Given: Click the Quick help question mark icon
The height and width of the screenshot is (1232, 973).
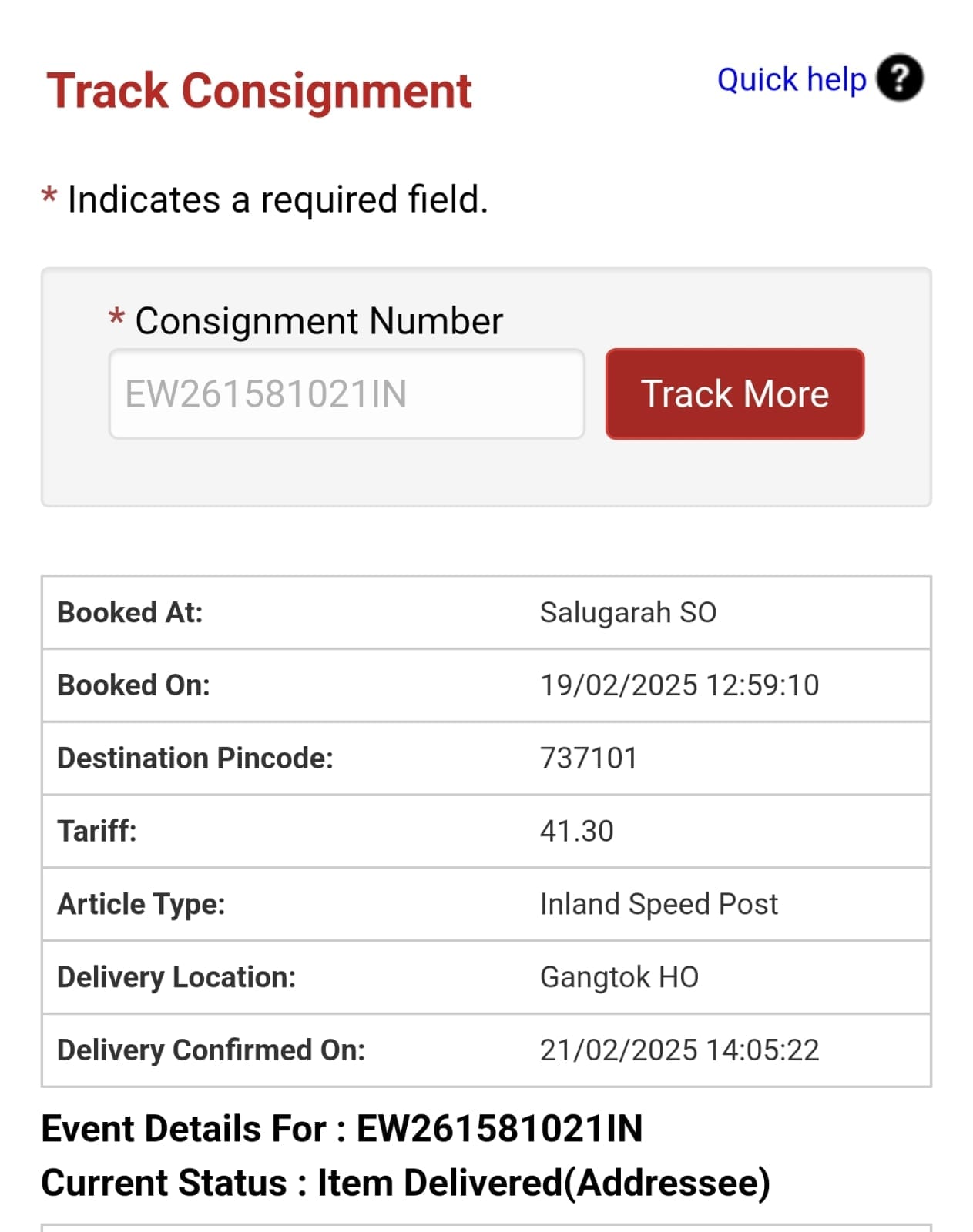Looking at the screenshot, I should point(899,79).
